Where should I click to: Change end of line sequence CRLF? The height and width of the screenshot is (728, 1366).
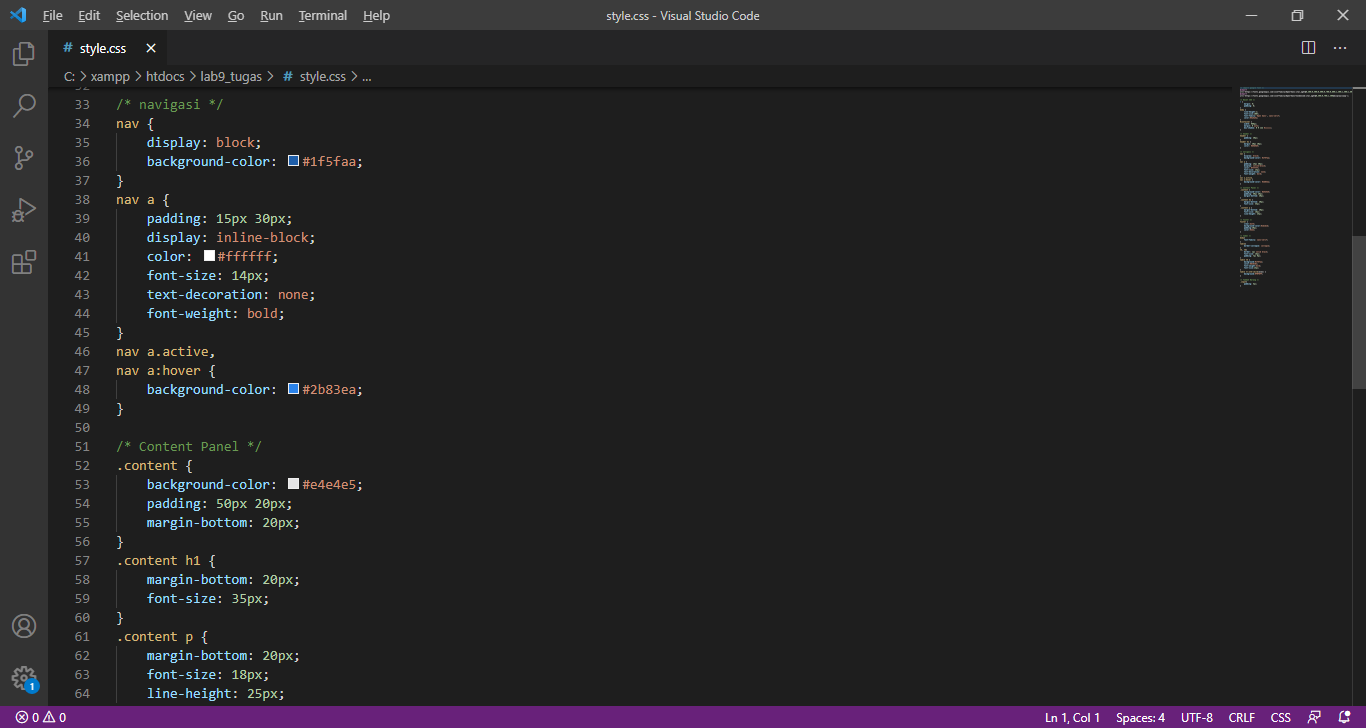coord(1242,718)
